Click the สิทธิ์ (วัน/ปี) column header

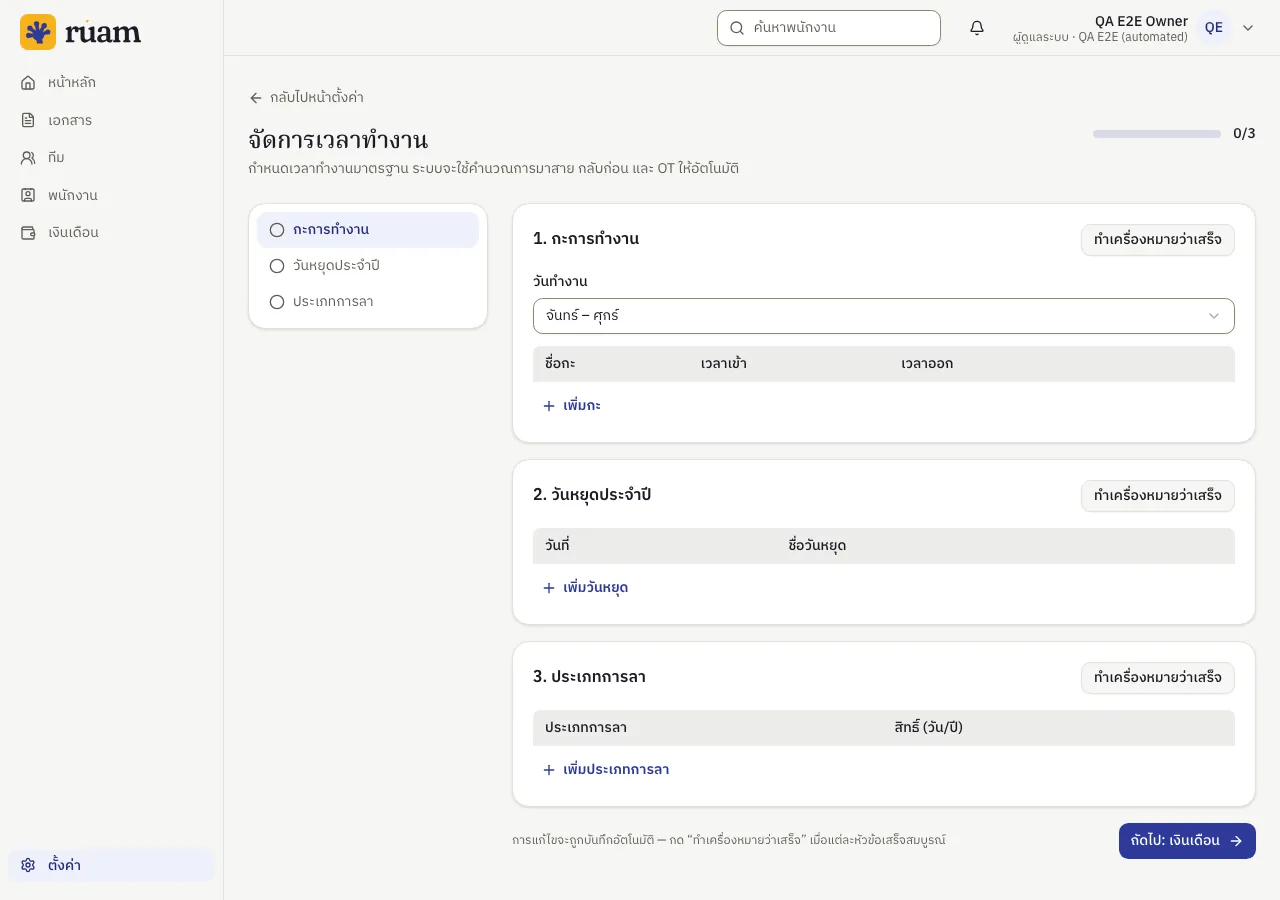[x=929, y=728]
